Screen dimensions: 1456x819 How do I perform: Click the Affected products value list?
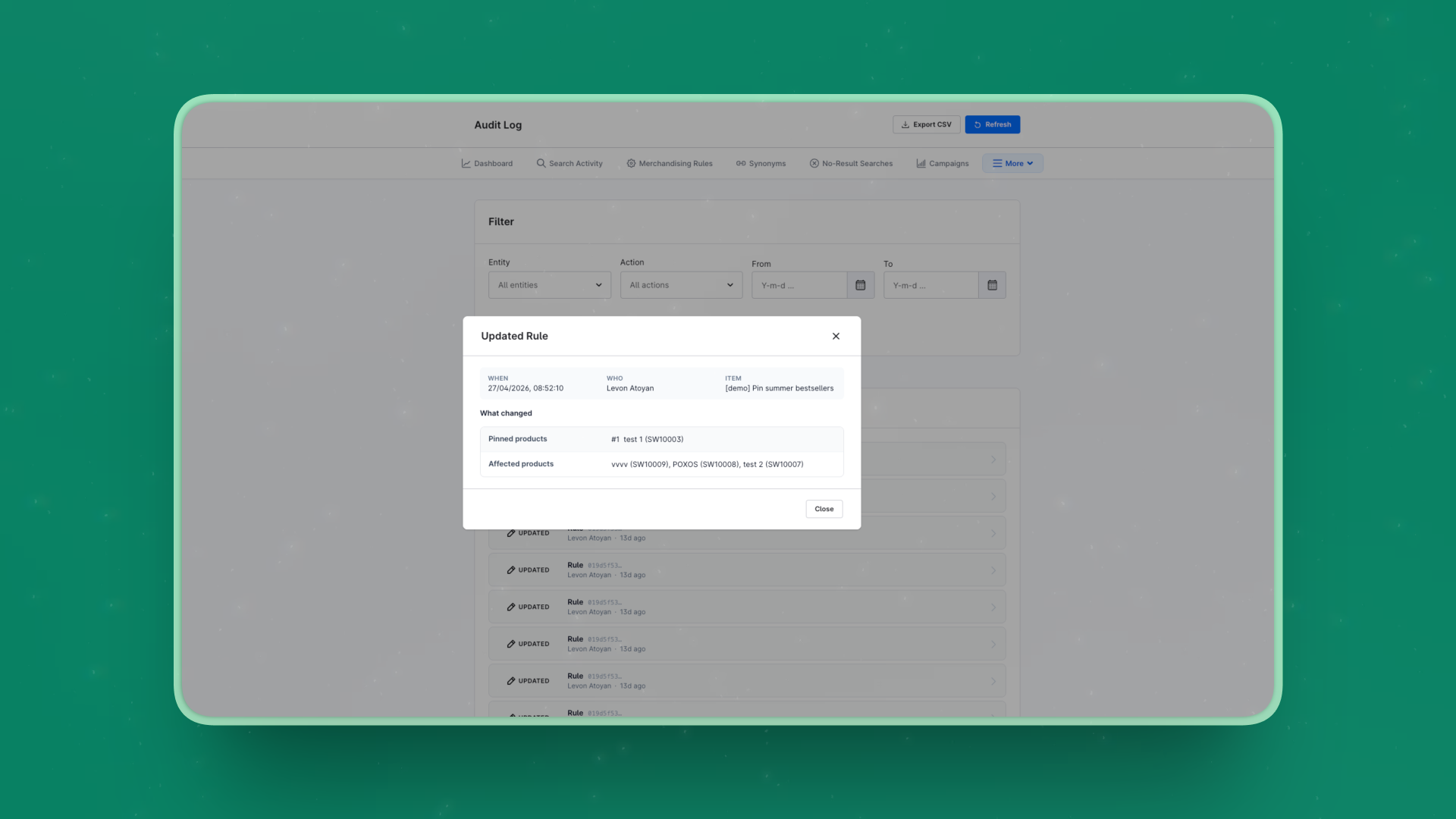(x=707, y=464)
